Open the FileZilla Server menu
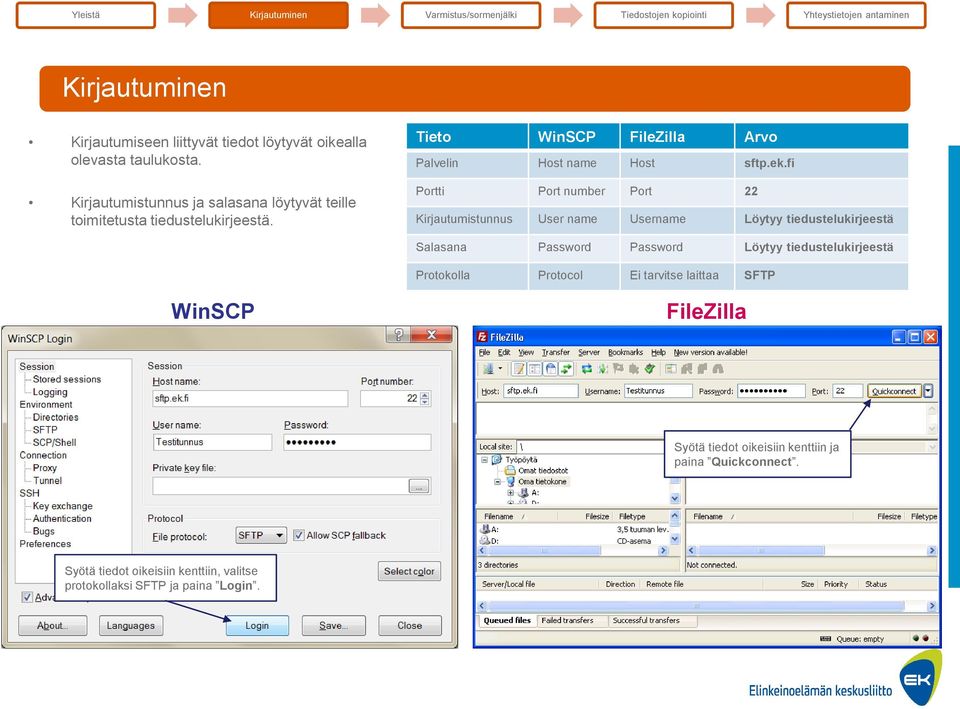The height and width of the screenshot is (709, 960). click(589, 353)
